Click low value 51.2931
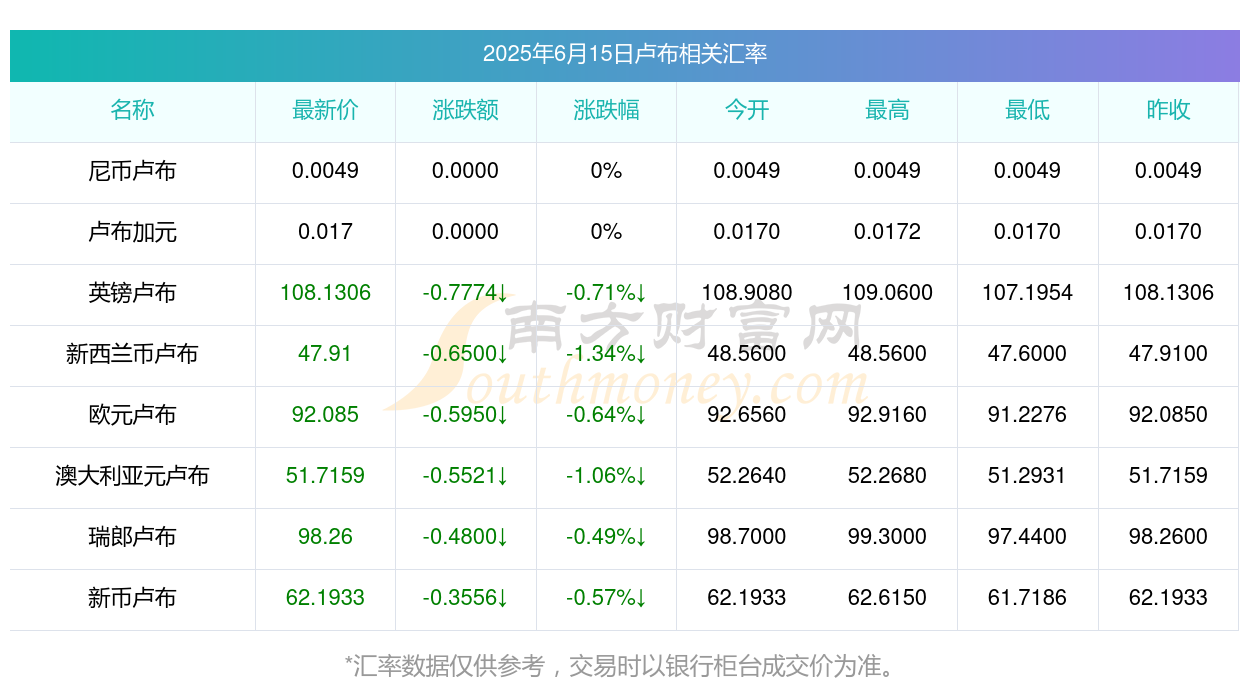This screenshot has height=698, width=1250. coord(1027,476)
